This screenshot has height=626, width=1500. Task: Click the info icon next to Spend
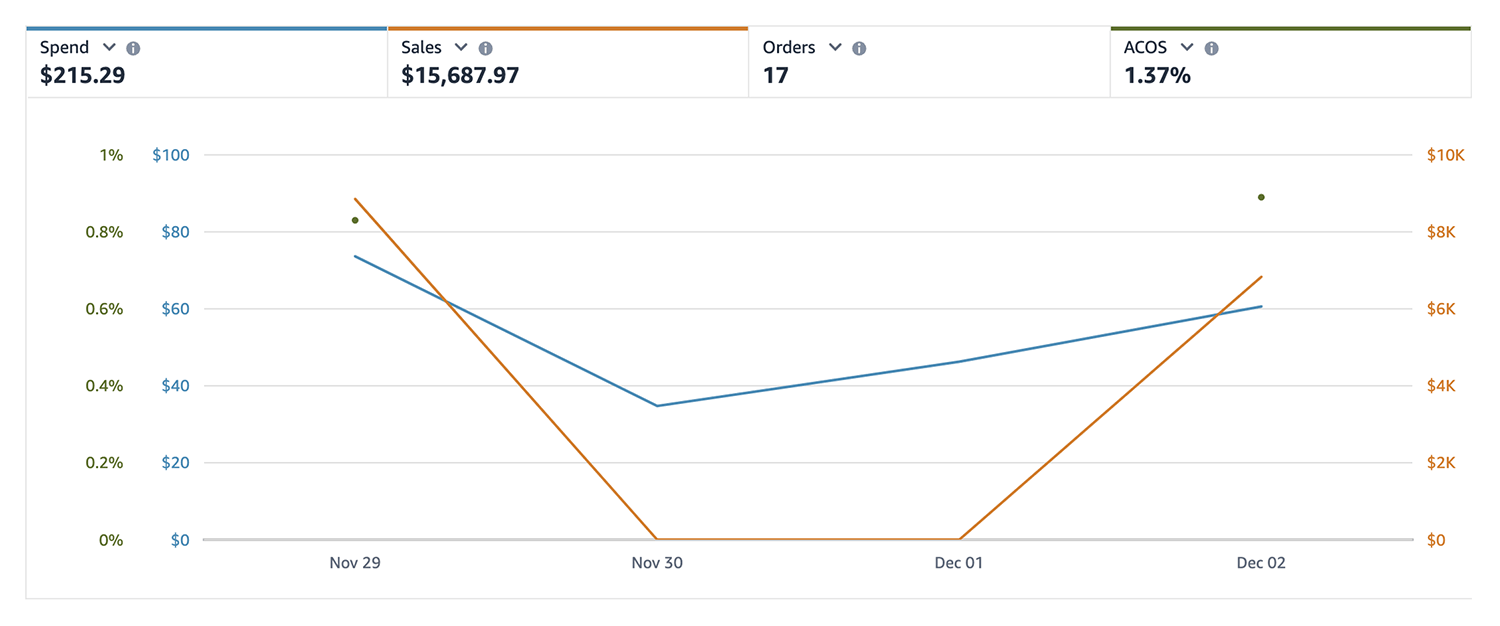click(x=133, y=48)
